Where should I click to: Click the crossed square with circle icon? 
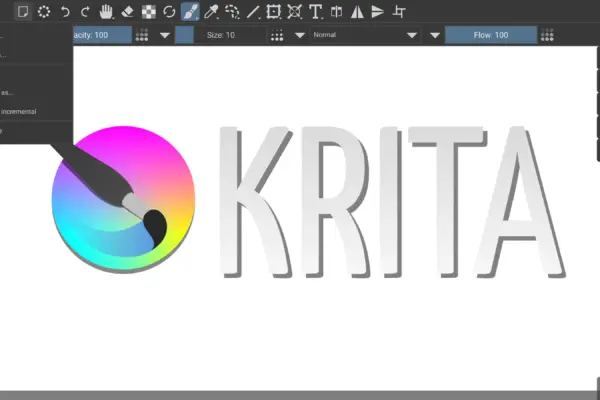pos(294,12)
